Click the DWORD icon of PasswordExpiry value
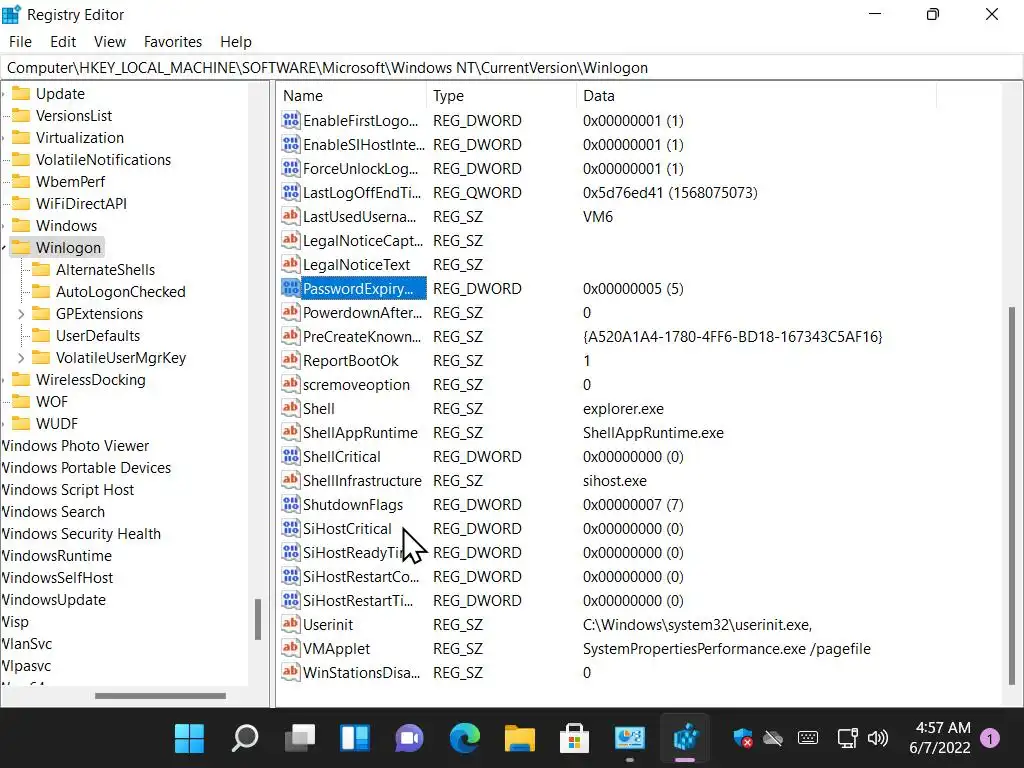The image size is (1024, 768). [x=291, y=289]
